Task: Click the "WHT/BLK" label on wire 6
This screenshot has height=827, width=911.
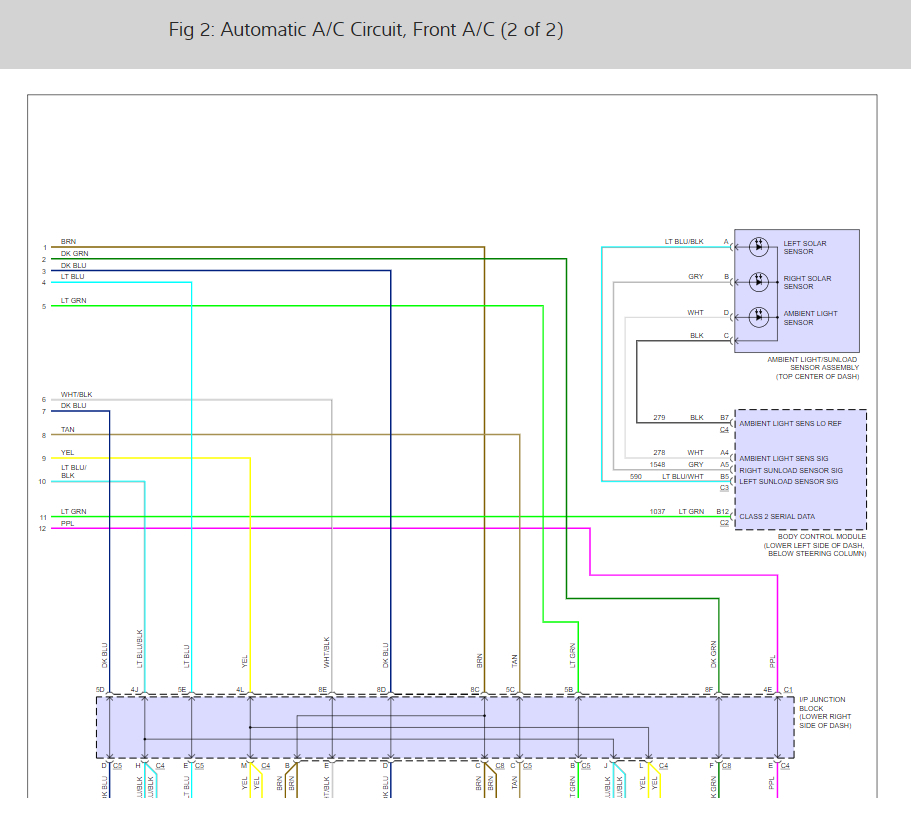Action: [x=77, y=395]
